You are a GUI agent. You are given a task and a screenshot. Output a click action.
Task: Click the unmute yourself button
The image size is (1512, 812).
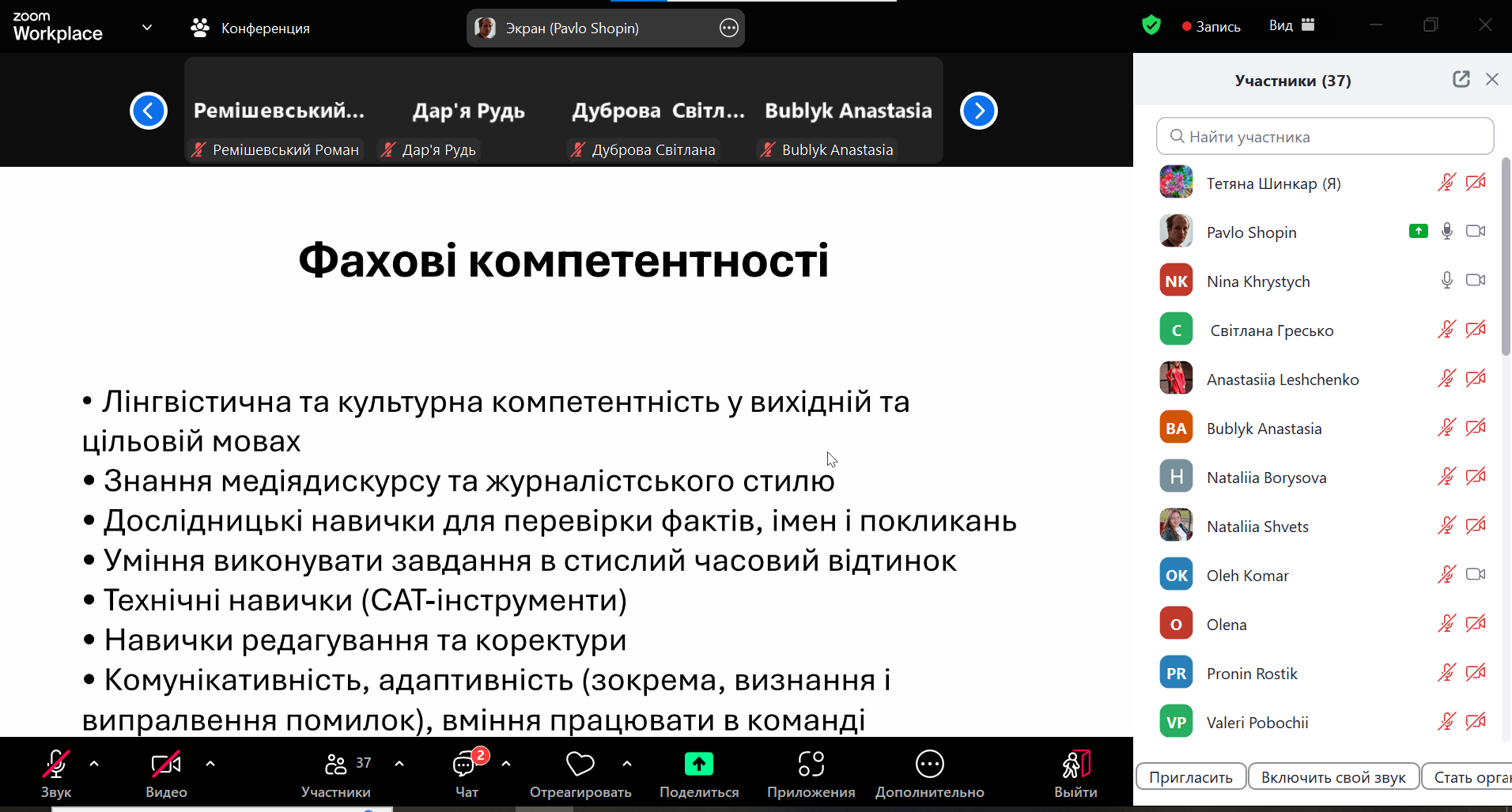(x=1333, y=777)
